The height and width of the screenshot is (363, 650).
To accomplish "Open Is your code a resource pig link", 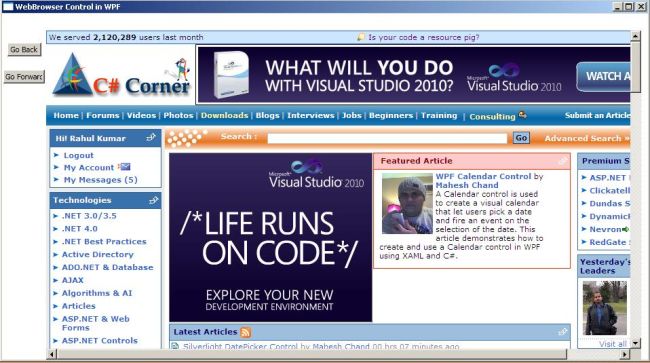I will (424, 37).
